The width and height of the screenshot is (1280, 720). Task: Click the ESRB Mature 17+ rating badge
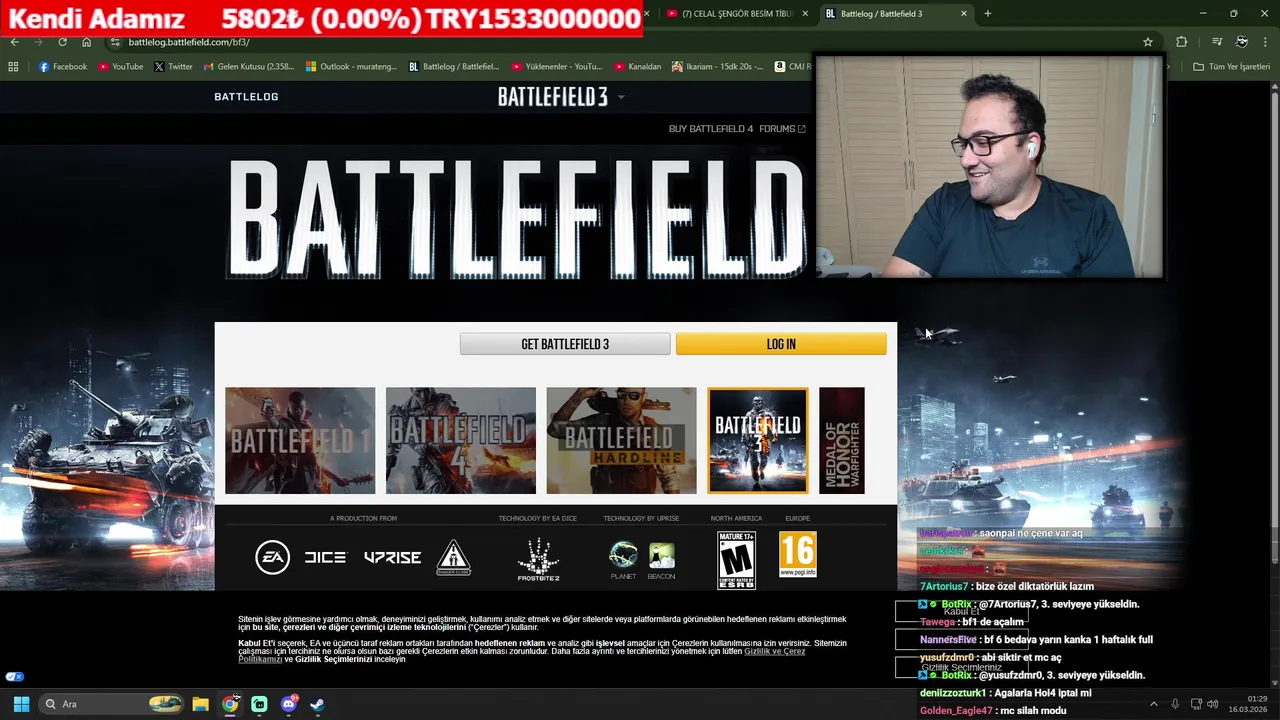click(737, 560)
